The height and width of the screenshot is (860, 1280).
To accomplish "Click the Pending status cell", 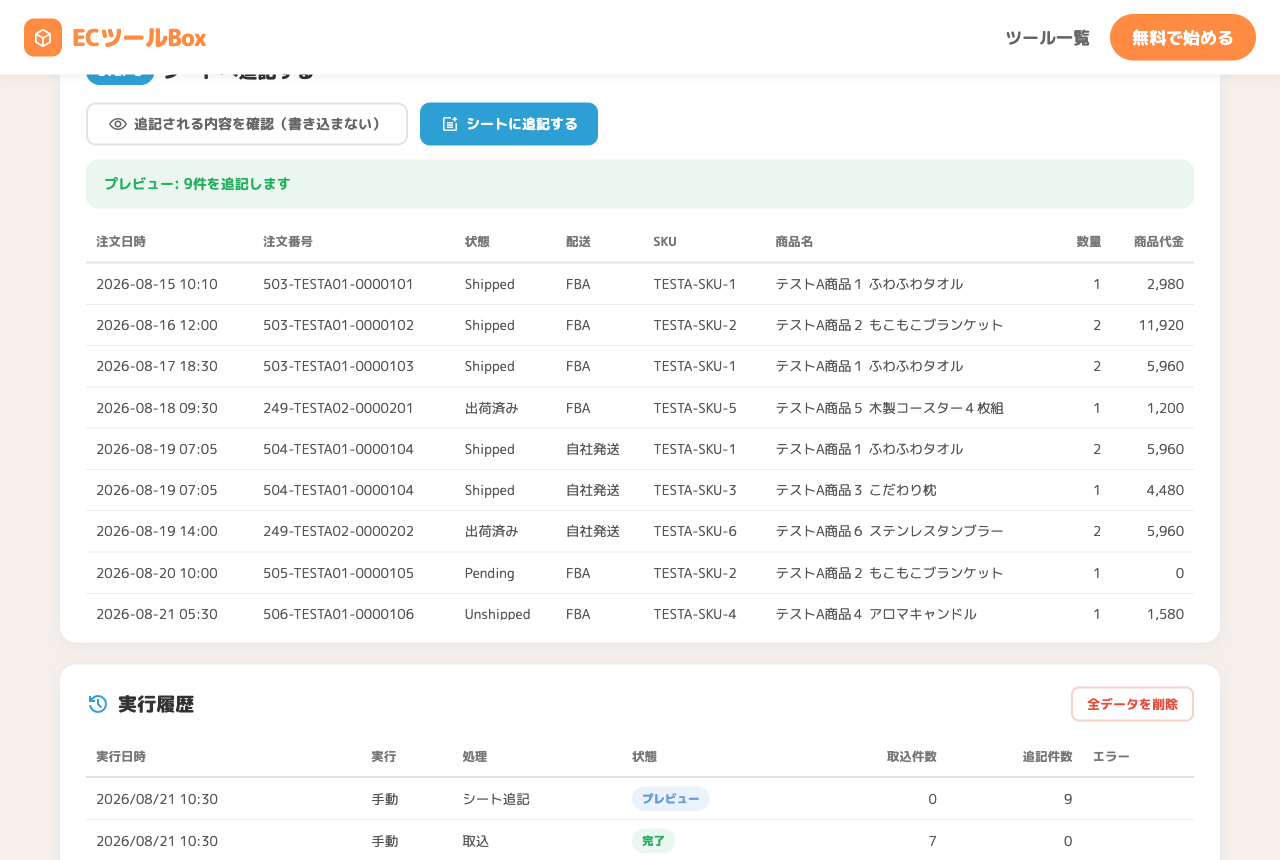I will (x=490, y=573).
